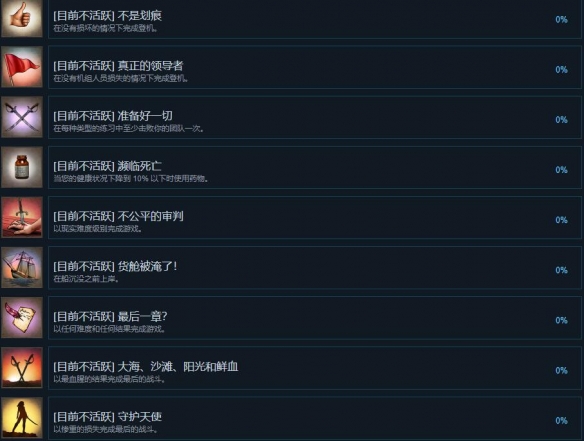Open the dagger and hand icon

coord(22,218)
